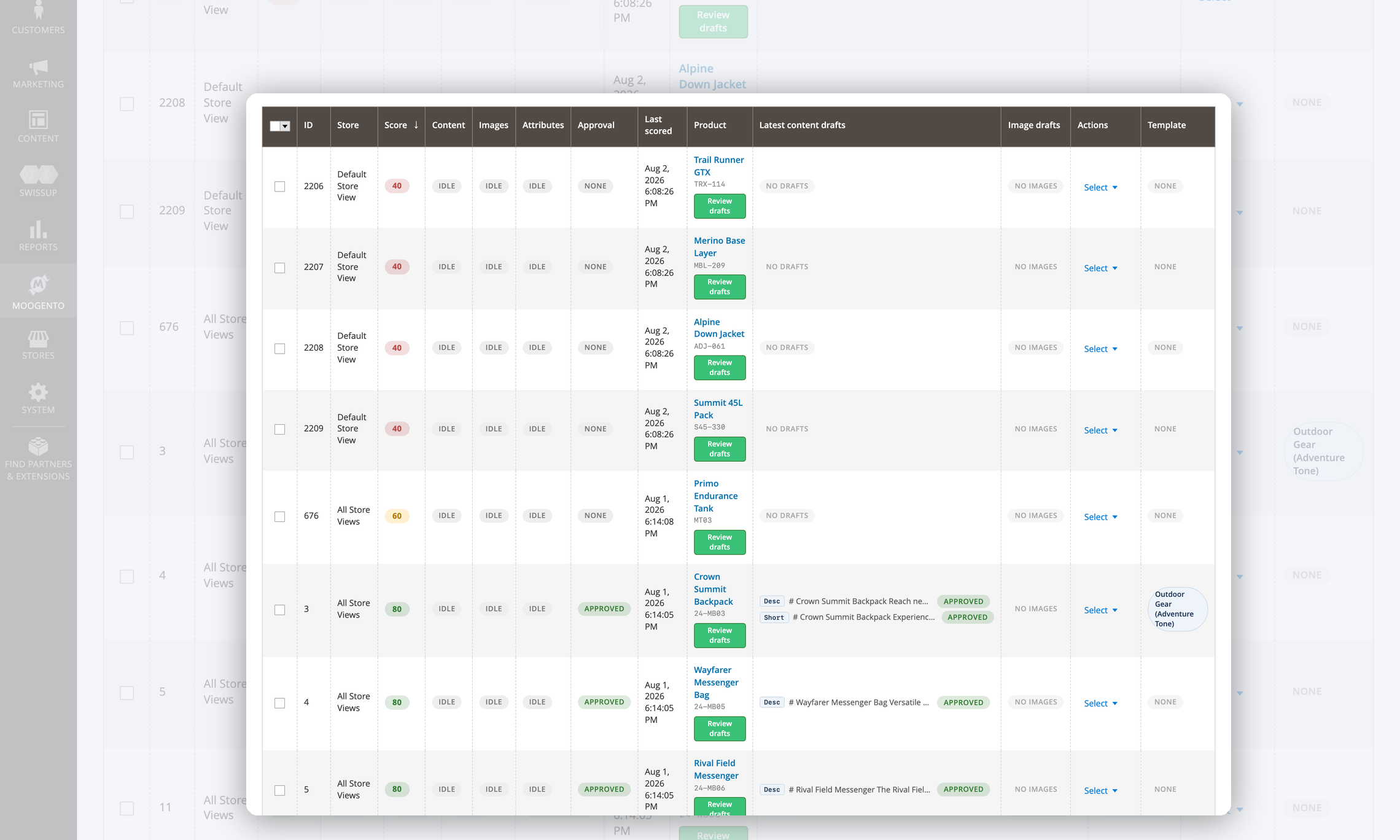
Task: Sort by the Score column arrow
Action: 416,125
